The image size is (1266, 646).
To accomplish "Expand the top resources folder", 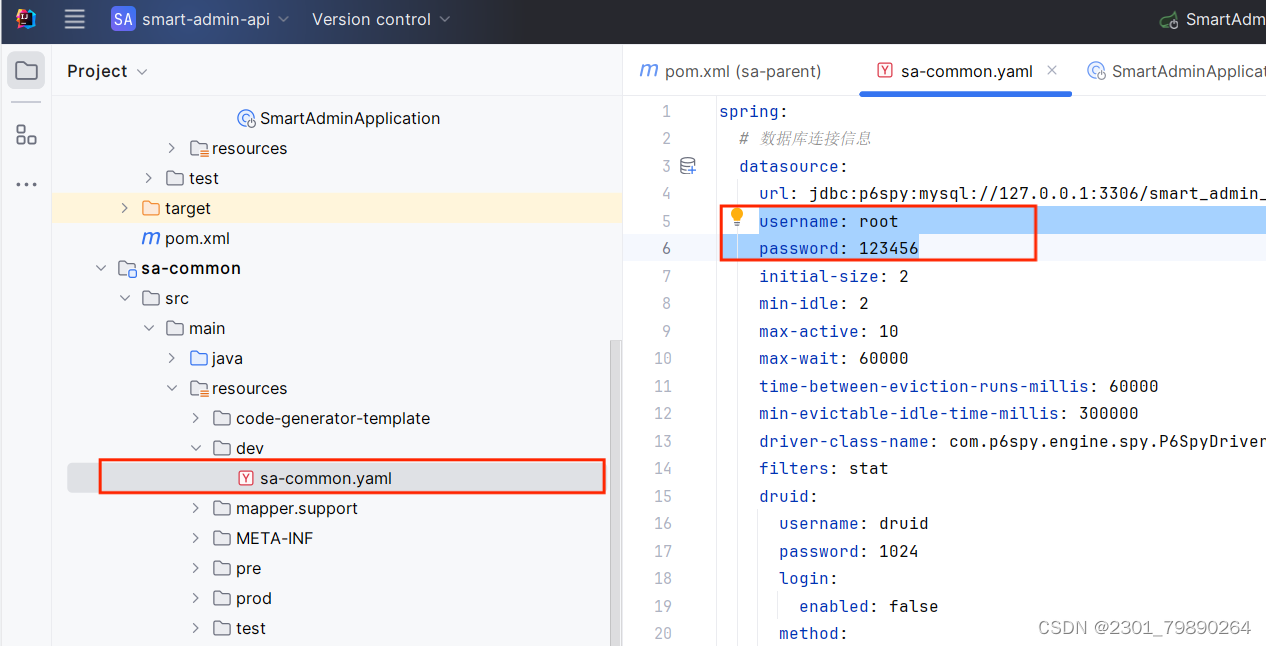I will [x=172, y=148].
